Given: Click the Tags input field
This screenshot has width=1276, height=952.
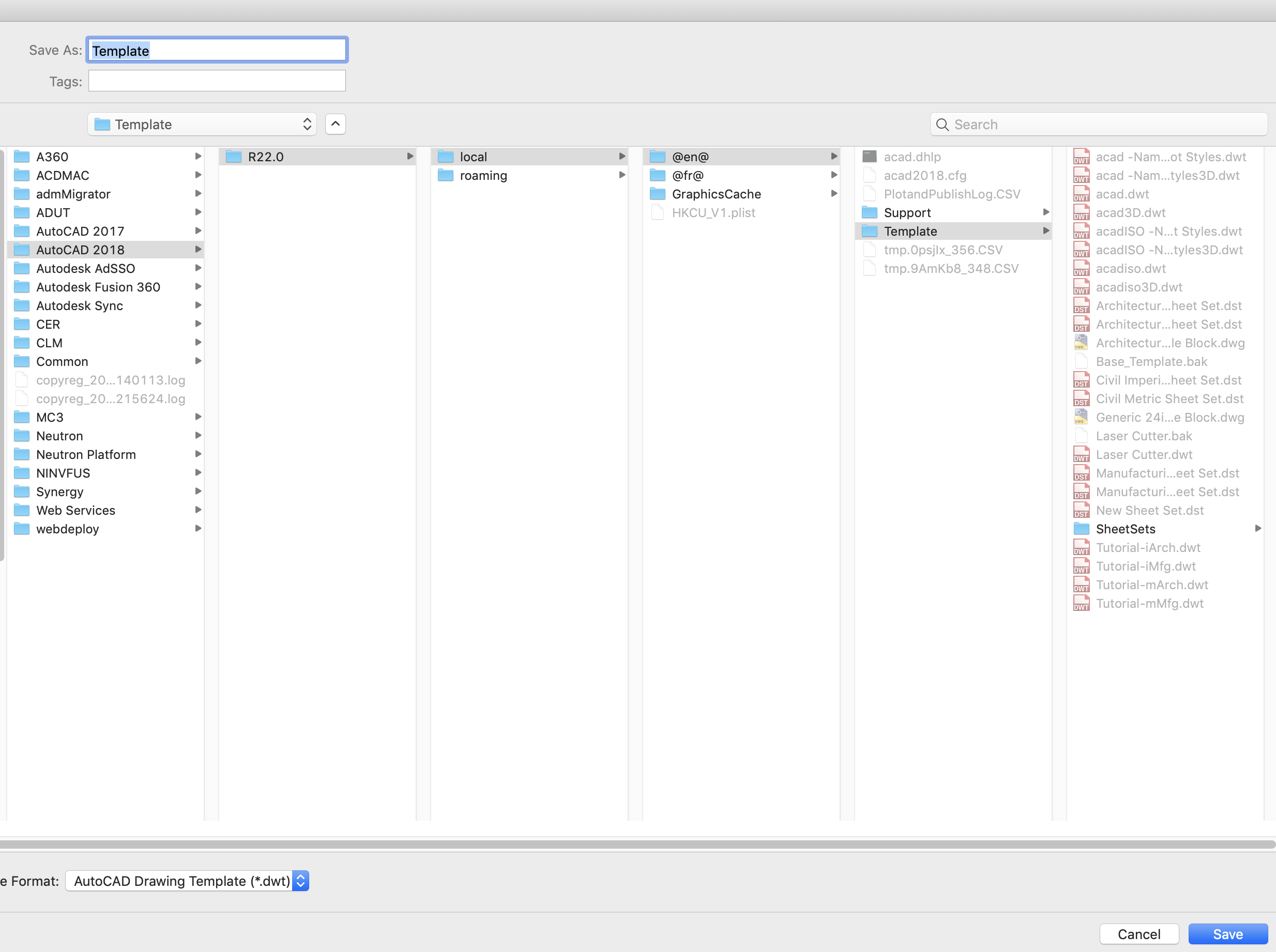Looking at the screenshot, I should coord(217,81).
